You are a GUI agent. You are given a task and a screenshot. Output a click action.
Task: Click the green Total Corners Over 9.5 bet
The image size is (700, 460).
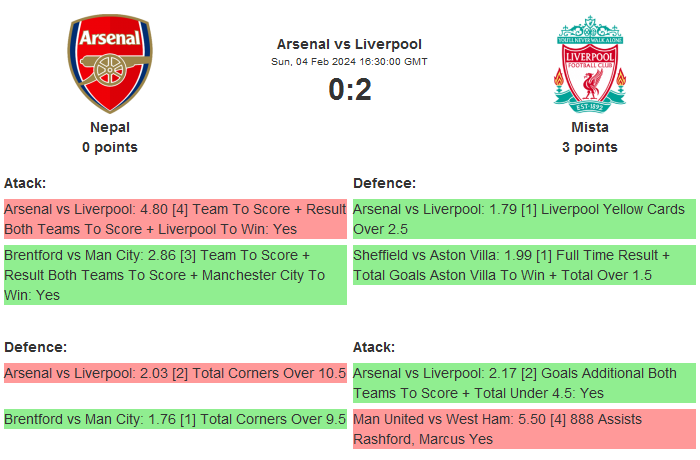pyautogui.click(x=174, y=419)
